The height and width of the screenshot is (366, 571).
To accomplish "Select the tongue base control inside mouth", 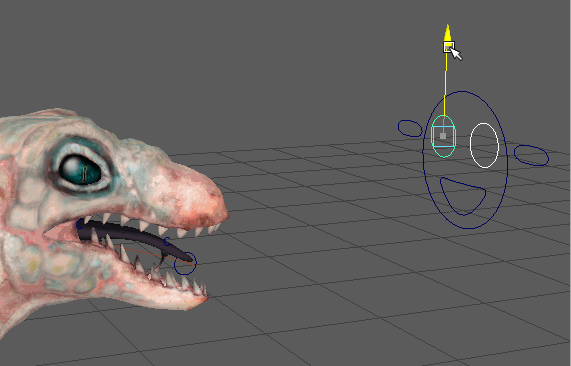I will [x=80, y=224].
